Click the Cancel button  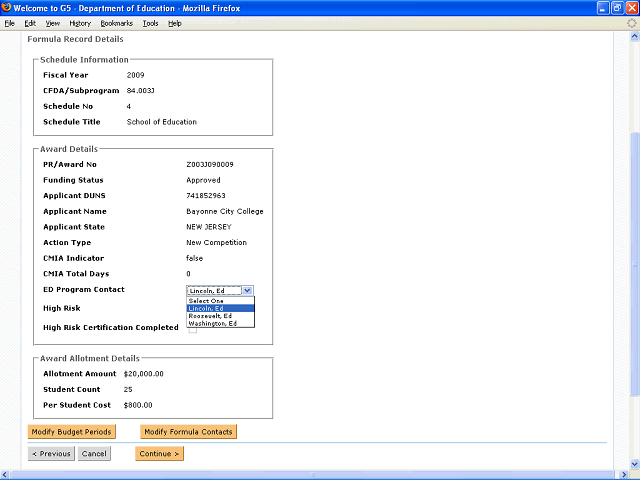[94, 453]
